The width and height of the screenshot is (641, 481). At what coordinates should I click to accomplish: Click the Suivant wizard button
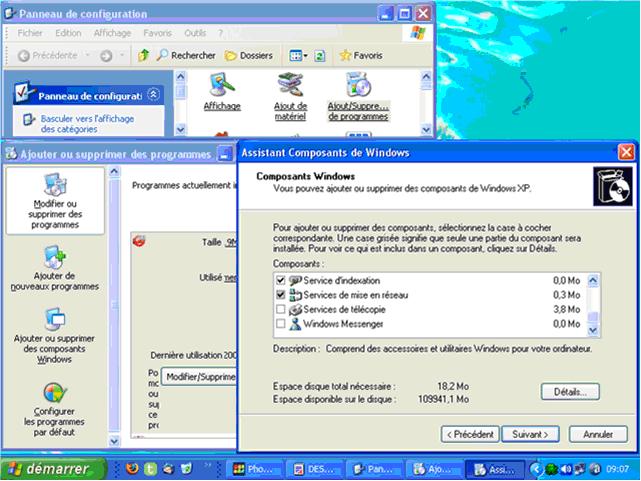[530, 434]
